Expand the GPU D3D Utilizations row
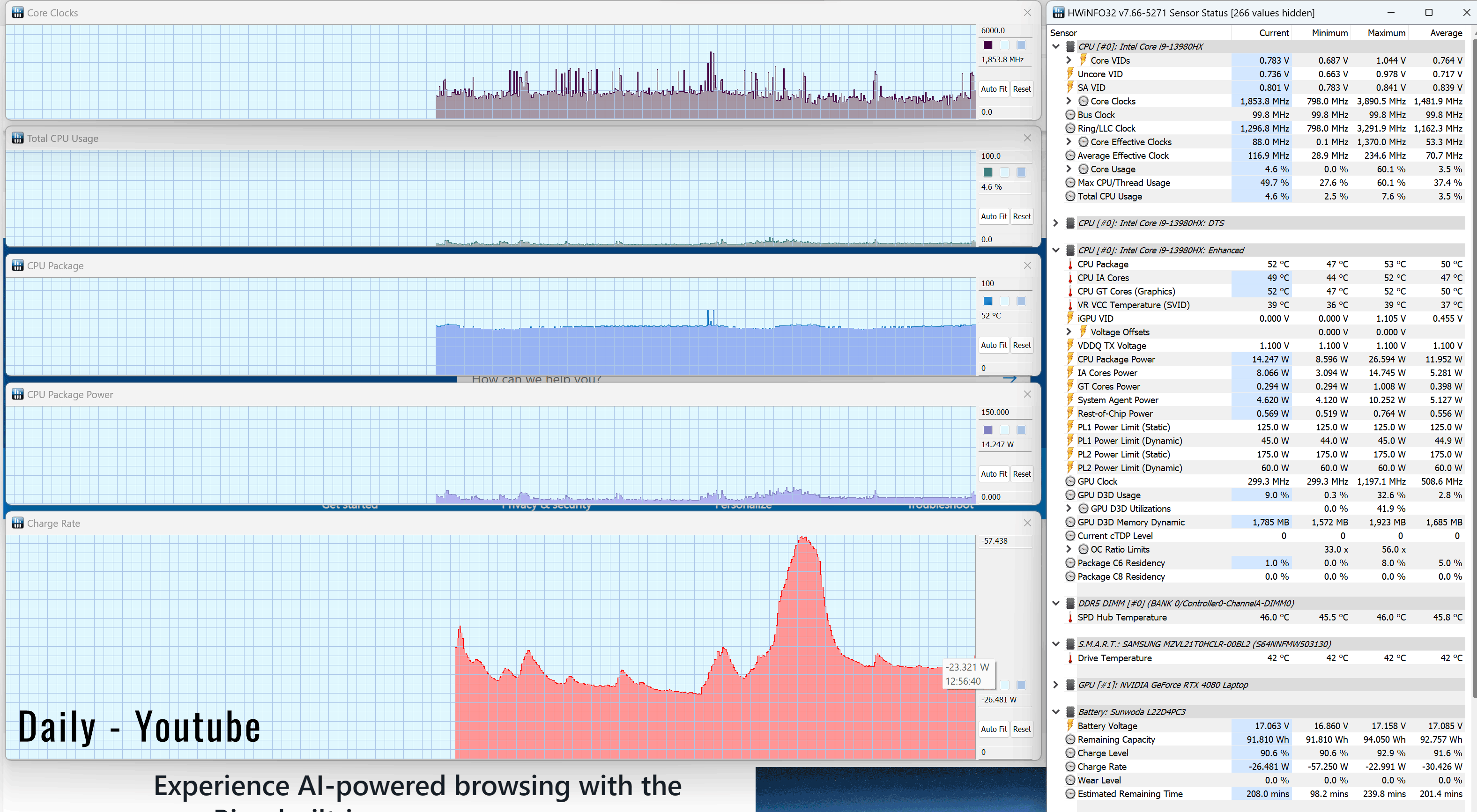 tap(1069, 508)
